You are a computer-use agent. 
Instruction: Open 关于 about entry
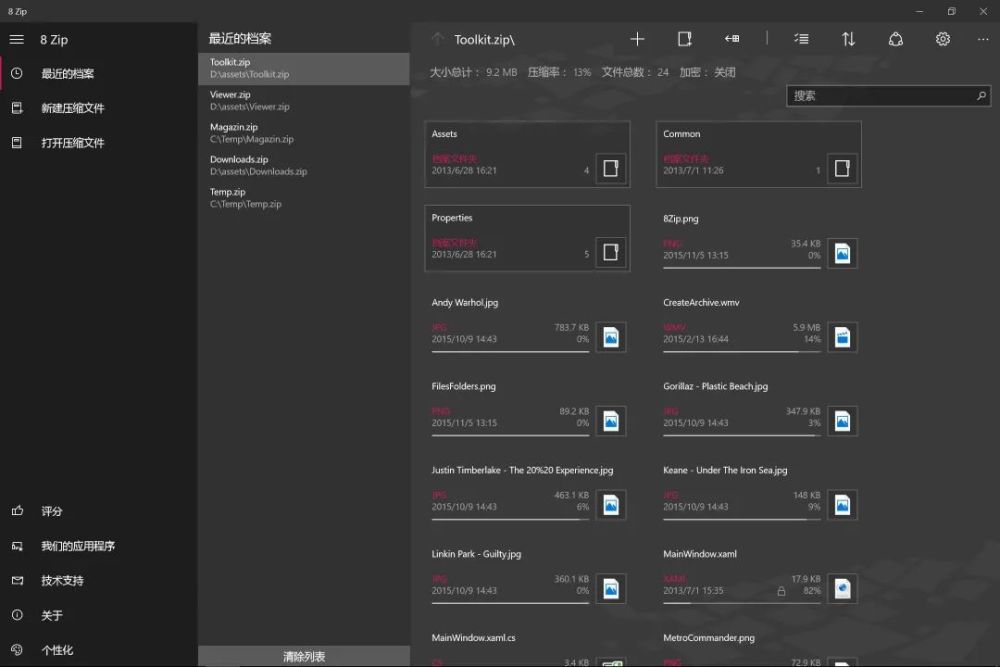99,615
